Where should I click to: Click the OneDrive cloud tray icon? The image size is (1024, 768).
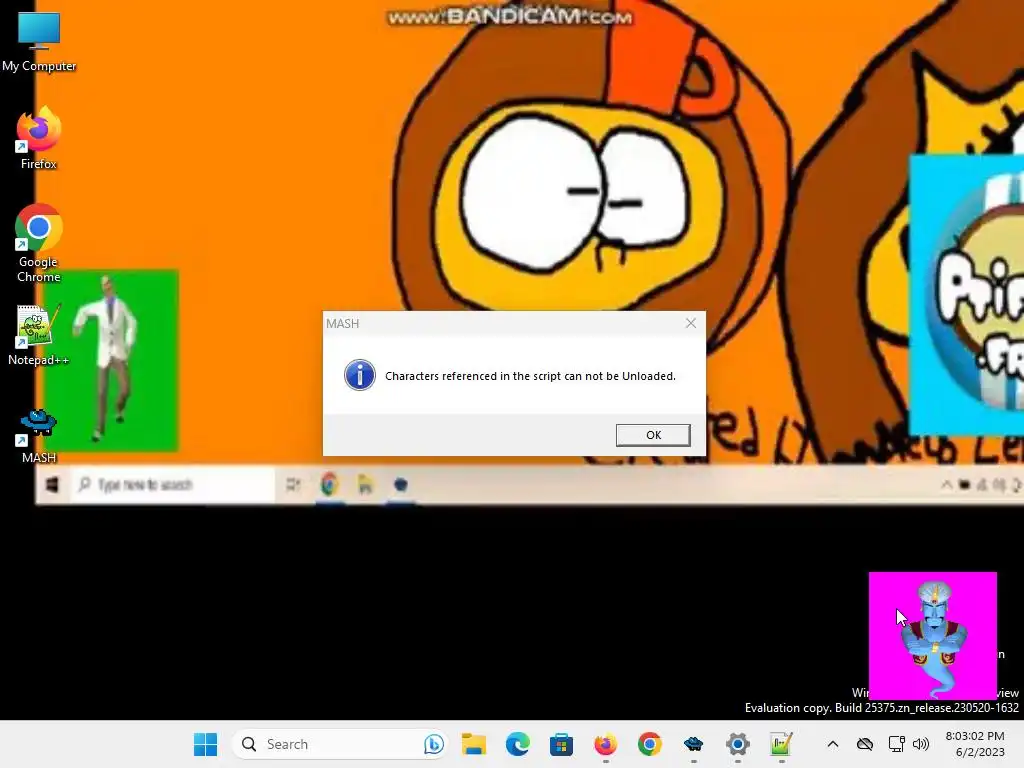pyautogui.click(x=865, y=744)
